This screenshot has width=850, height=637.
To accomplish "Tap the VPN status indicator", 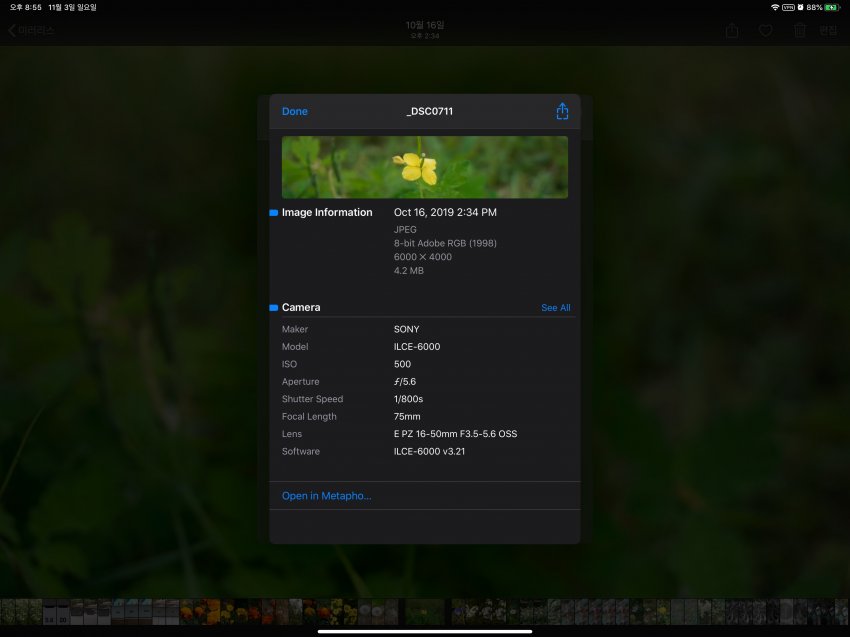I will pos(788,7).
